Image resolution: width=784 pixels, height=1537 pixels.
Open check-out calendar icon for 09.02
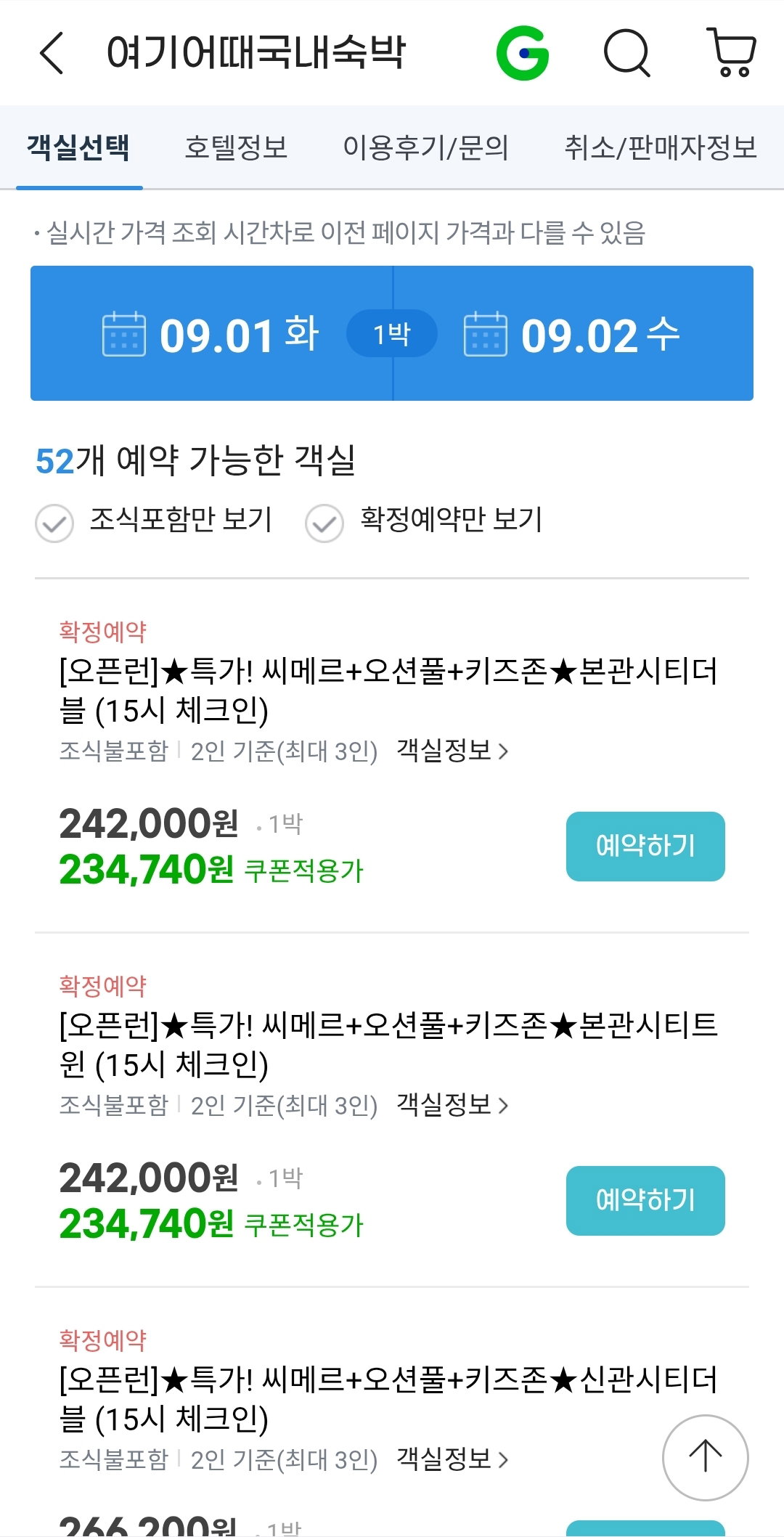coord(486,334)
